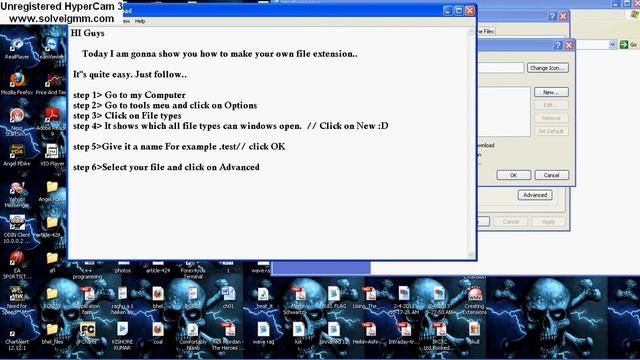Open the Nero StartSmart desktop shortcut
This screenshot has width=640, height=360.
coord(17,116)
